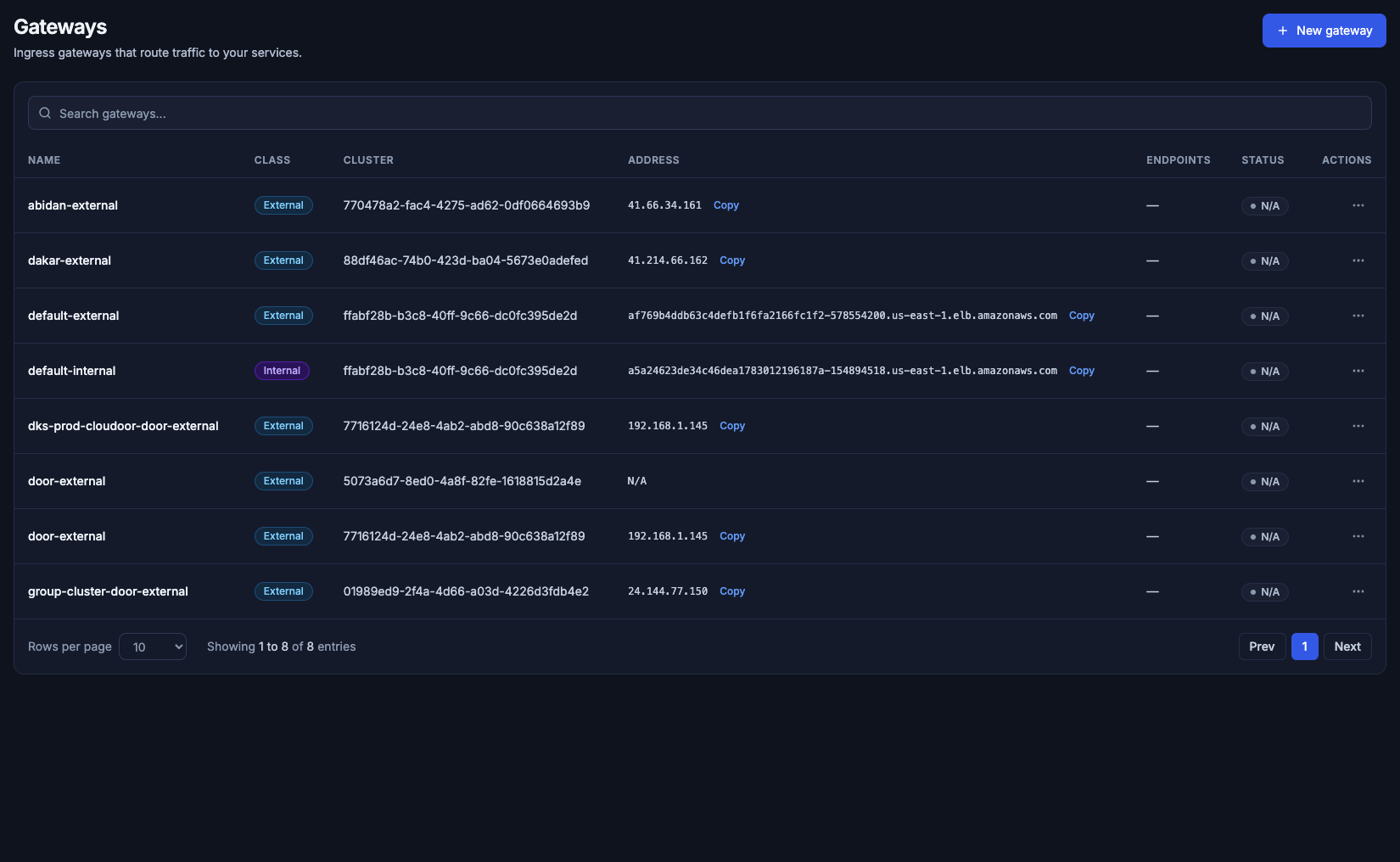
Task: Click the NAME column header
Action: coord(44,160)
